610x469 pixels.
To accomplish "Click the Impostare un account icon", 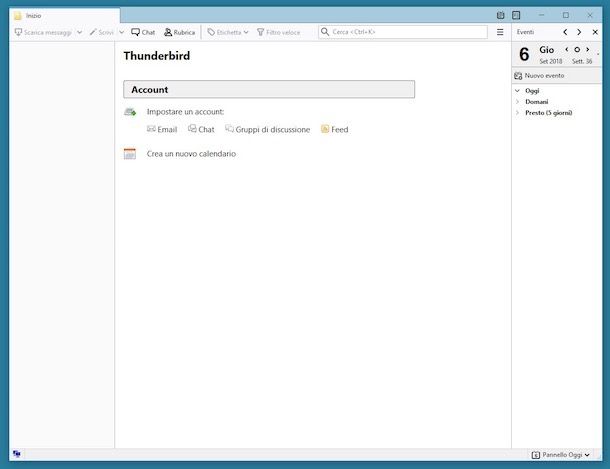I will coord(130,112).
